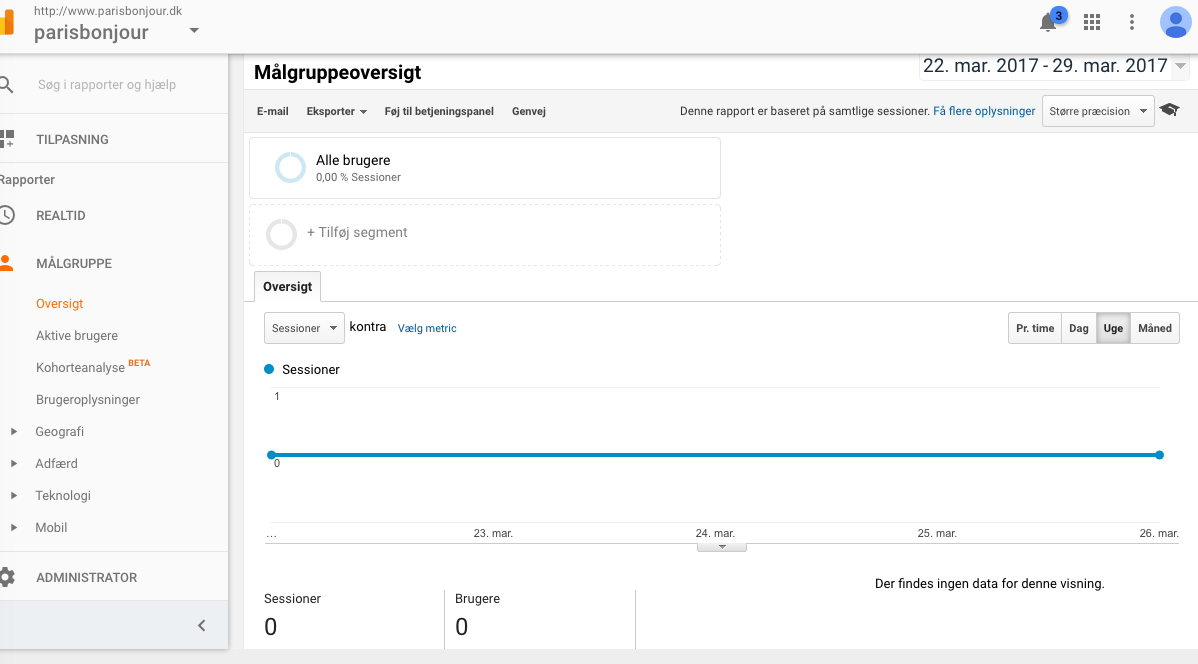Click the Alle brugere segment circle icon
Screen dimensions: 1198x664
click(x=290, y=167)
